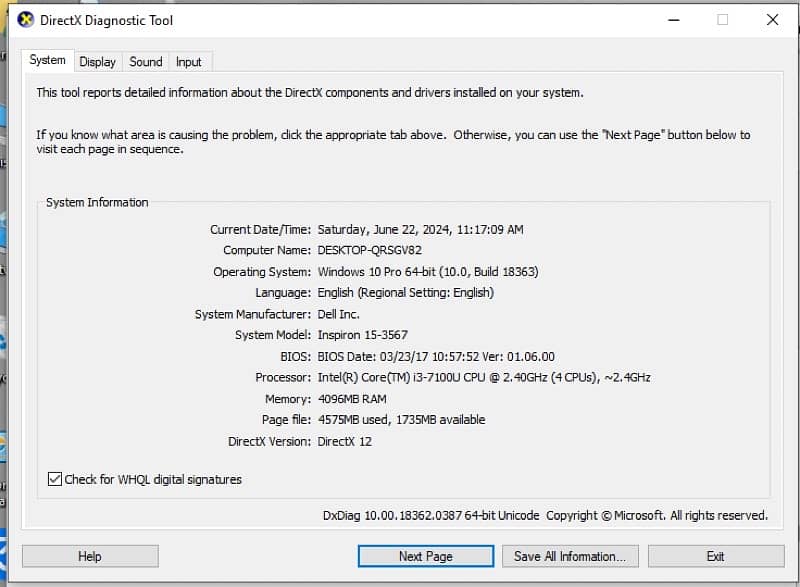
Task: Close the DirectX Diagnostic Tool window
Action: coord(772,19)
